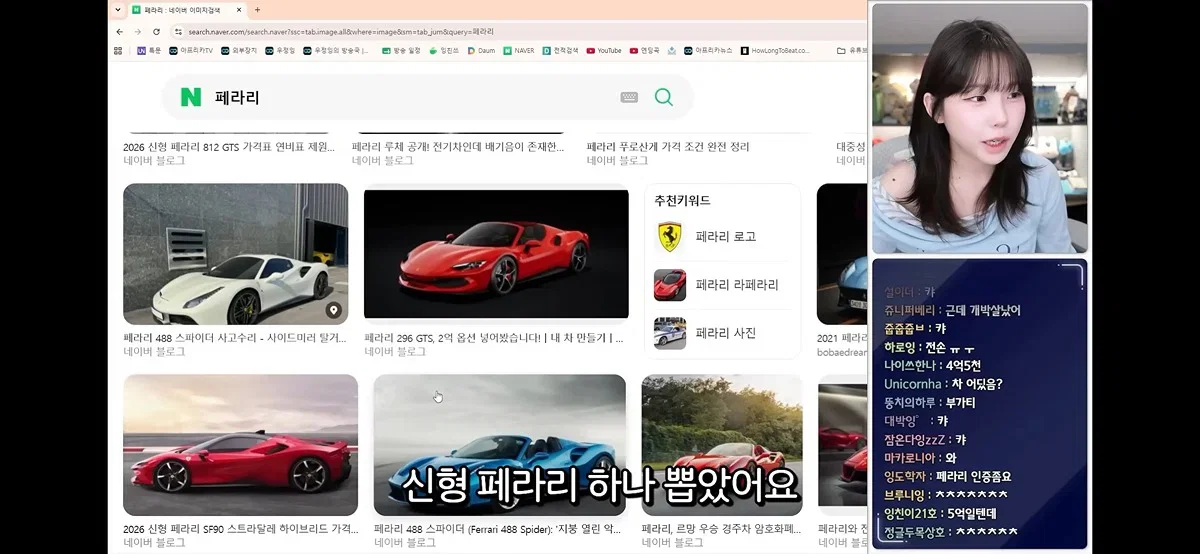Open 페라리, 르망 우승 경주차 title
The image size is (1200, 554).
[x=722, y=529]
